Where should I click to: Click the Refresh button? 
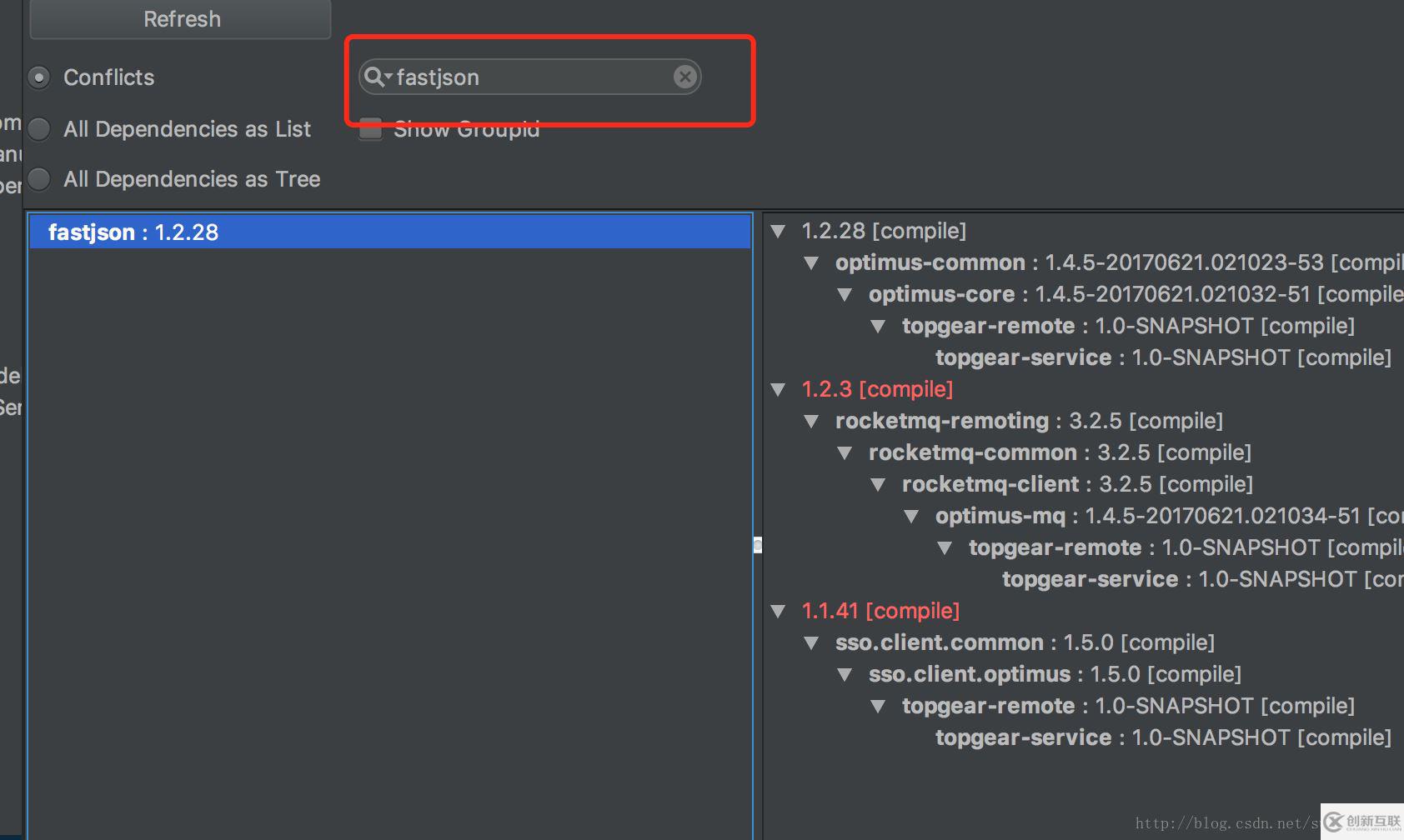tap(181, 18)
